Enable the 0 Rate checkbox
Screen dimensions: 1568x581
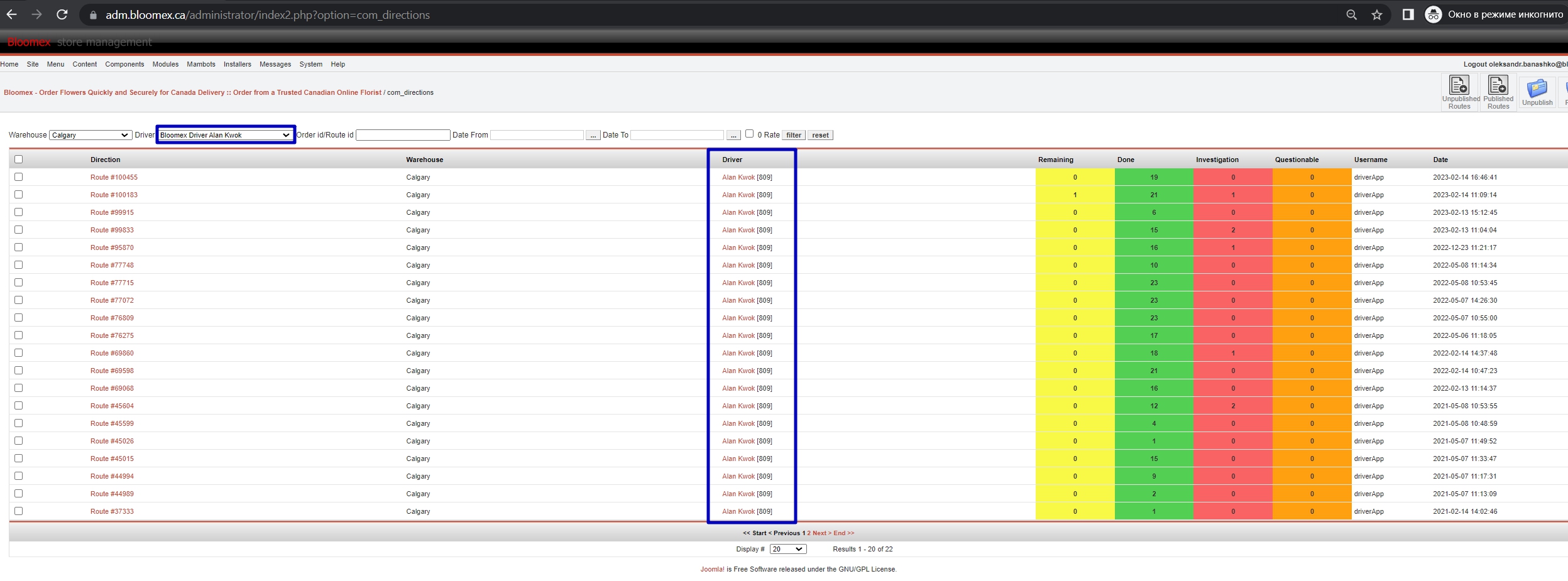tap(749, 133)
